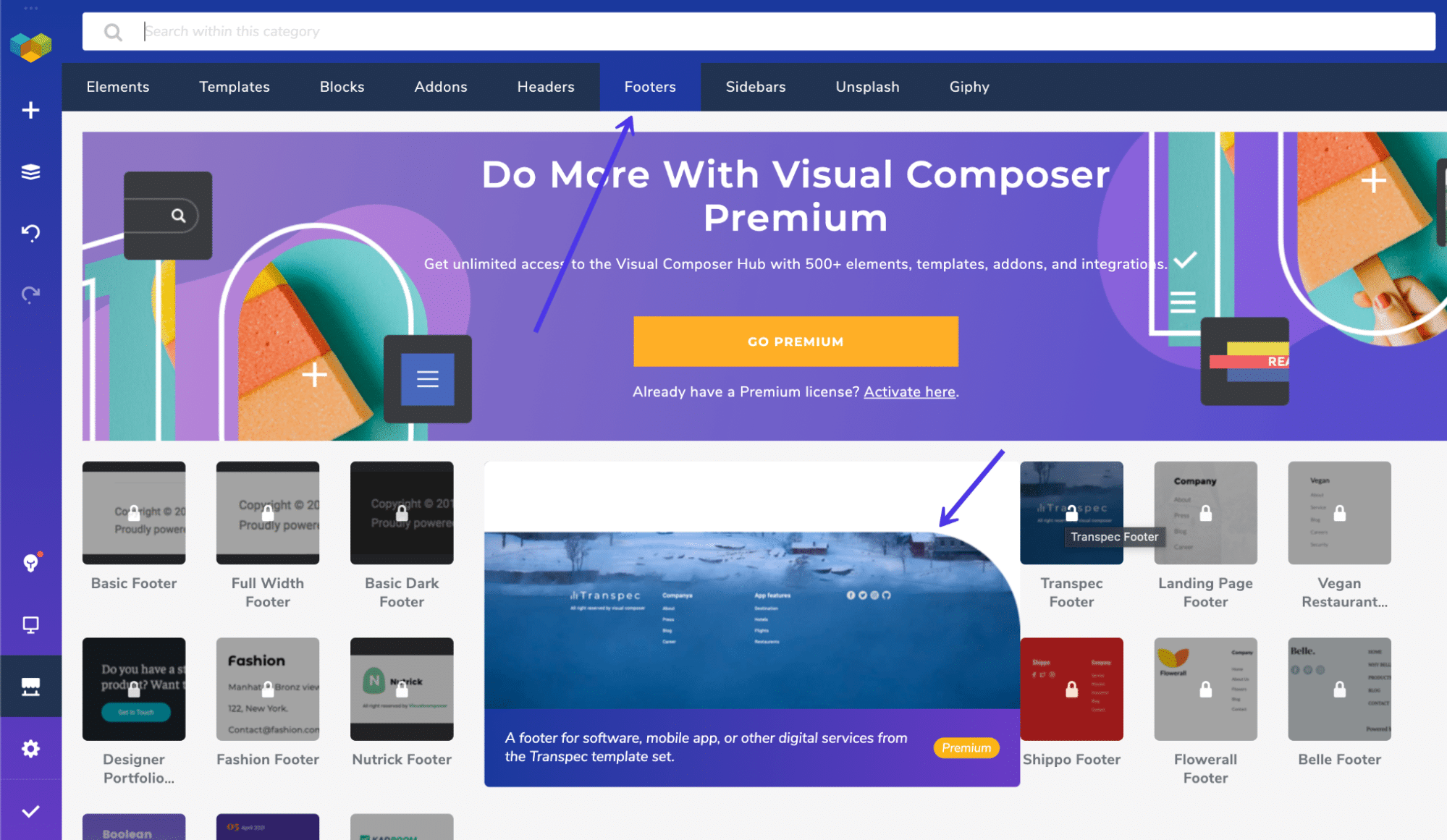Click the Flowerall Footer label
This screenshot has height=840, width=1447.
click(1206, 768)
